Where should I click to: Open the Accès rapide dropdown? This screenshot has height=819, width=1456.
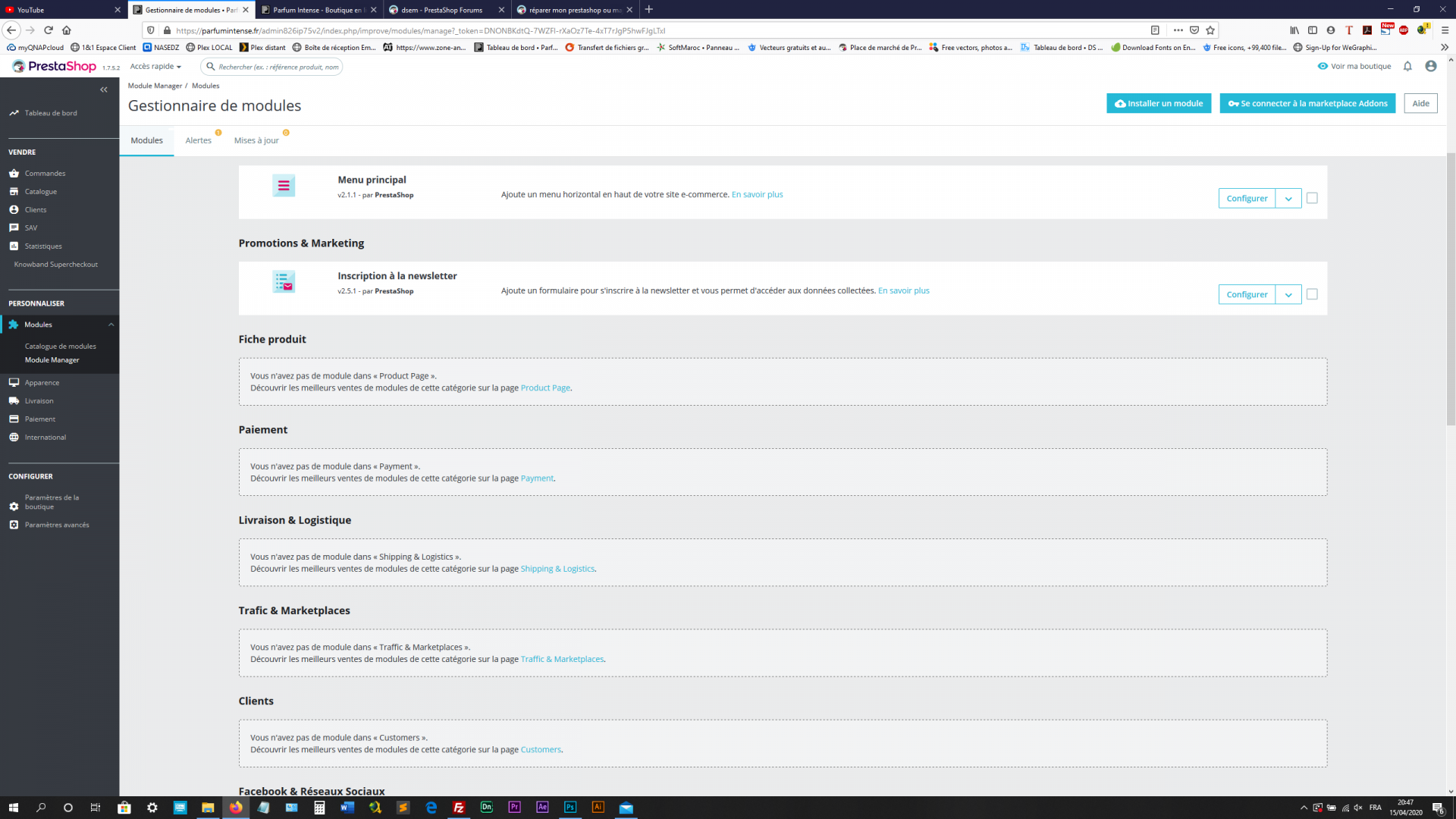tap(155, 67)
